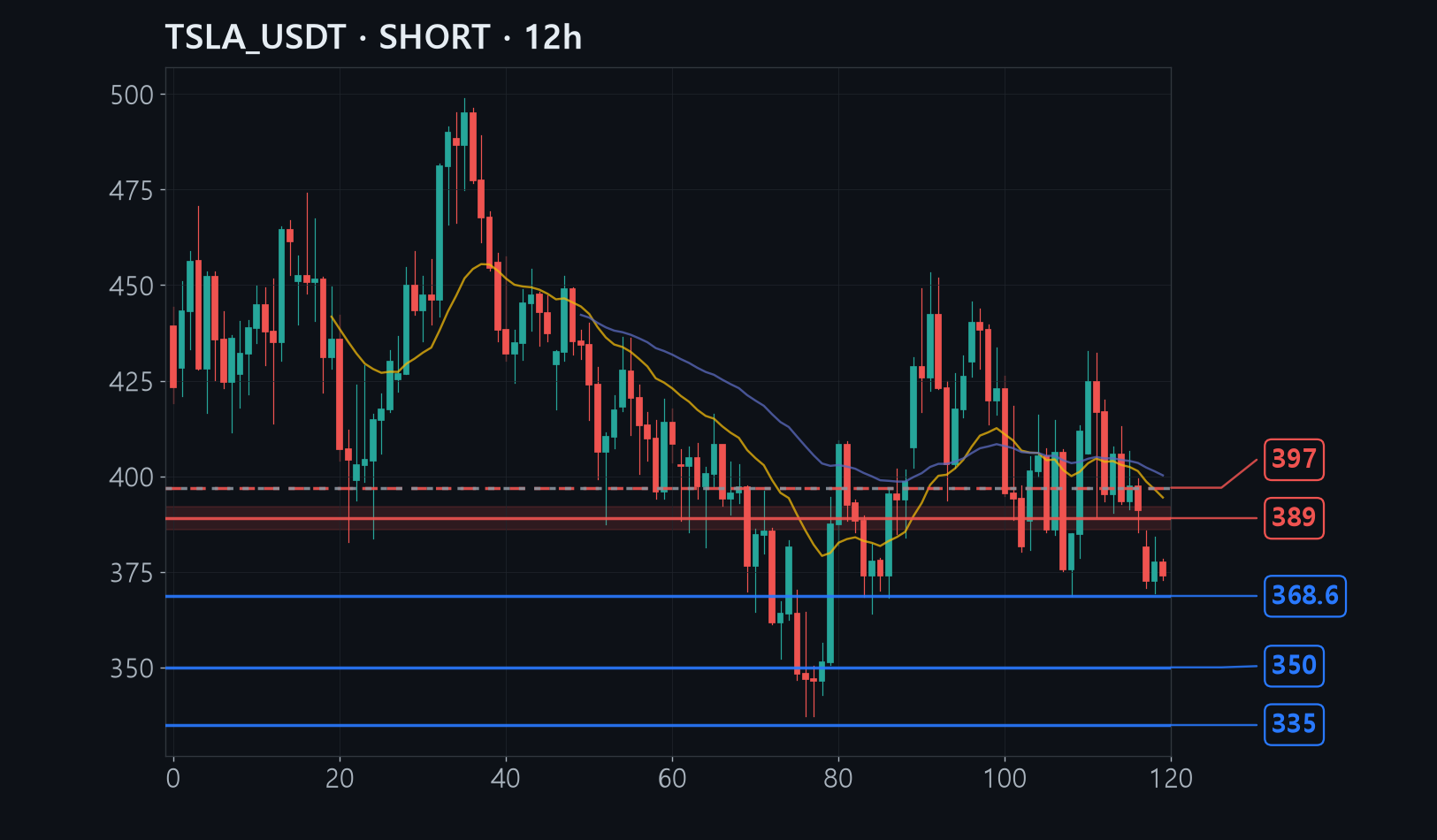Click the 60 x-axis tick label
This screenshot has height=840, width=1437.
point(672,779)
